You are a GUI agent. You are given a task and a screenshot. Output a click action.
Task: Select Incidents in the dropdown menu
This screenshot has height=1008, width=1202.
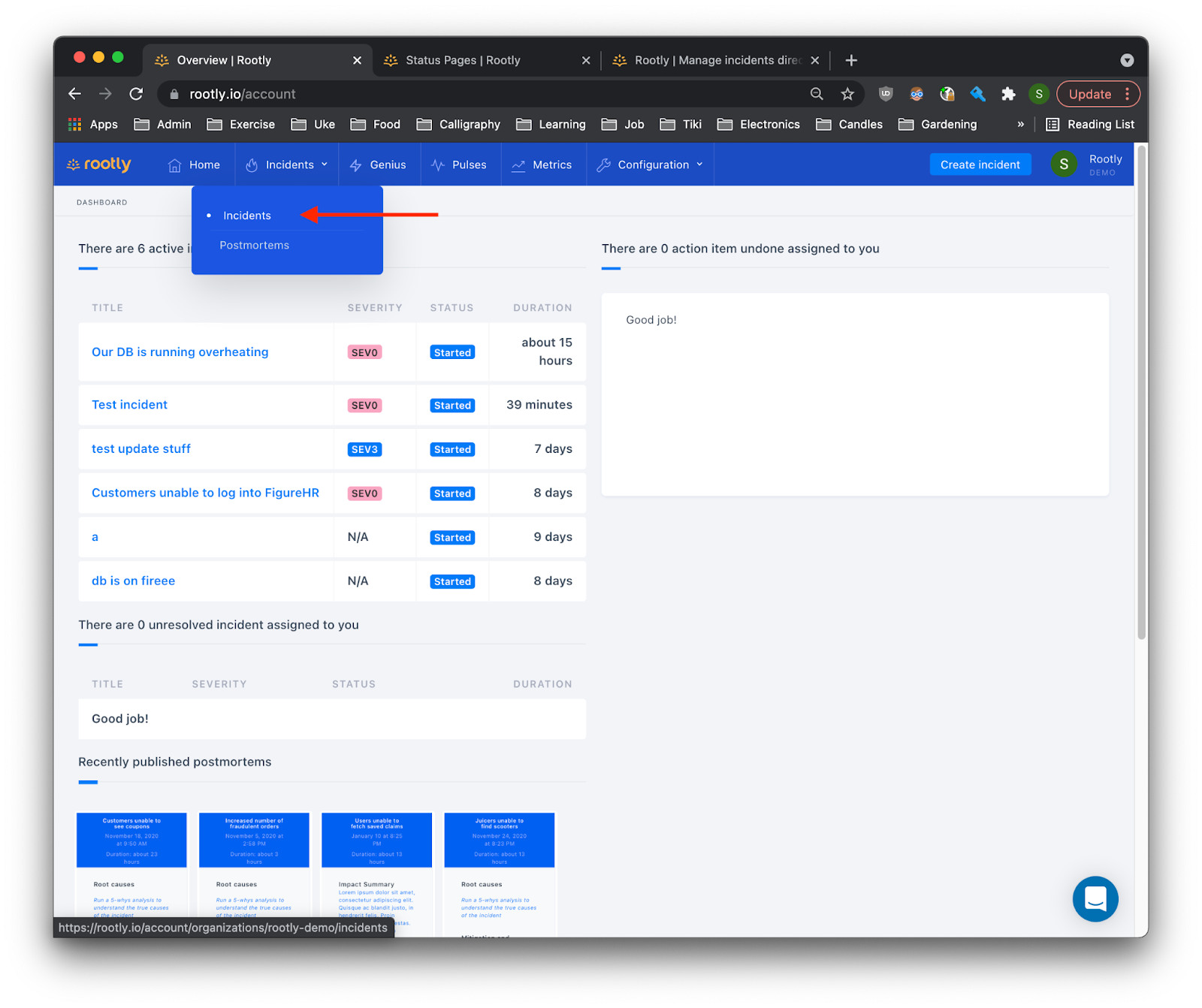point(247,216)
